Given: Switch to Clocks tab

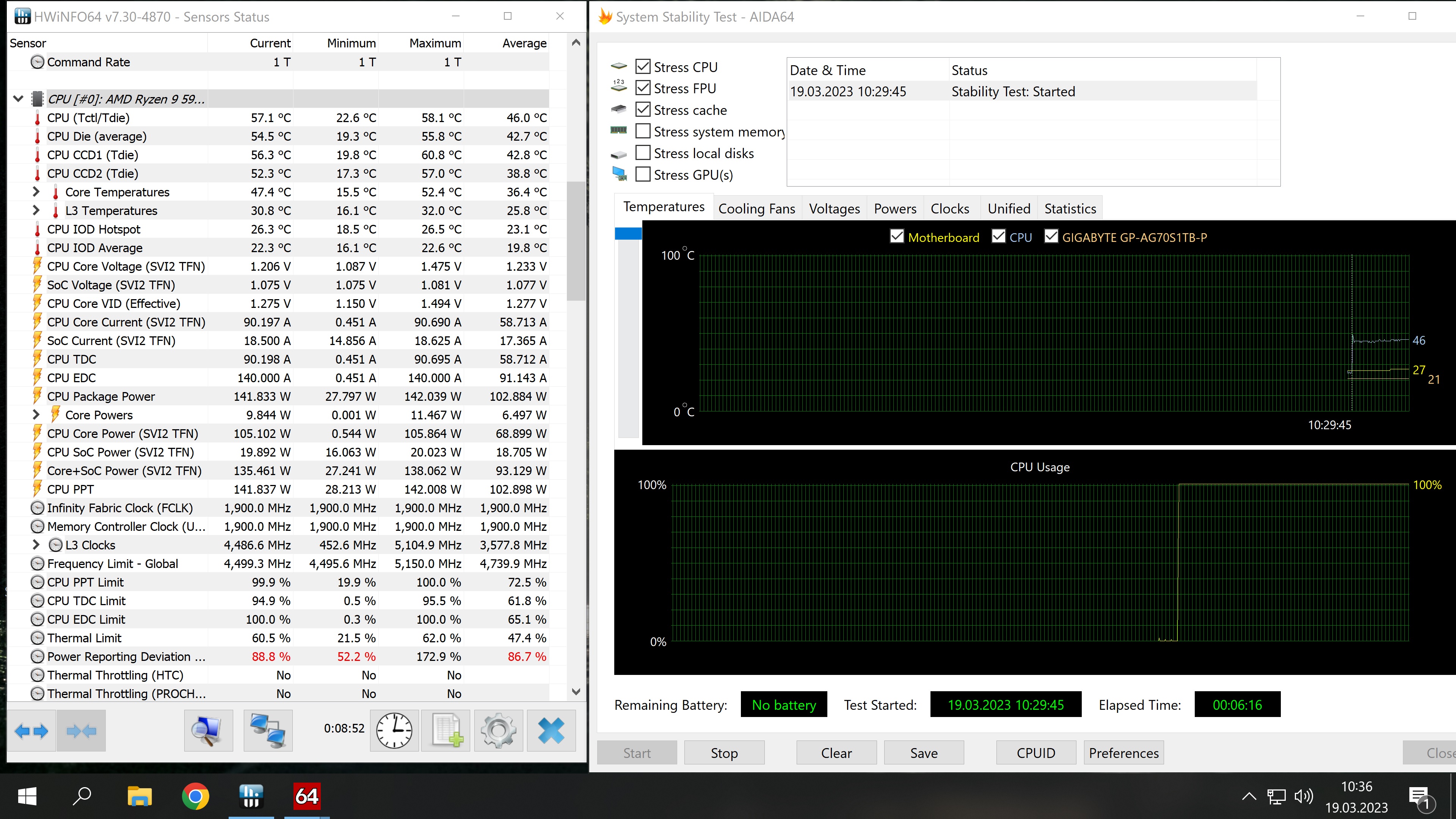Looking at the screenshot, I should (949, 209).
